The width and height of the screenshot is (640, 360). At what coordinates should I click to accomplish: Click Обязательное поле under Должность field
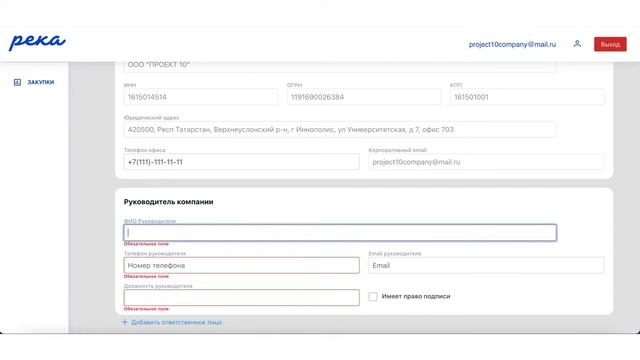(146, 309)
